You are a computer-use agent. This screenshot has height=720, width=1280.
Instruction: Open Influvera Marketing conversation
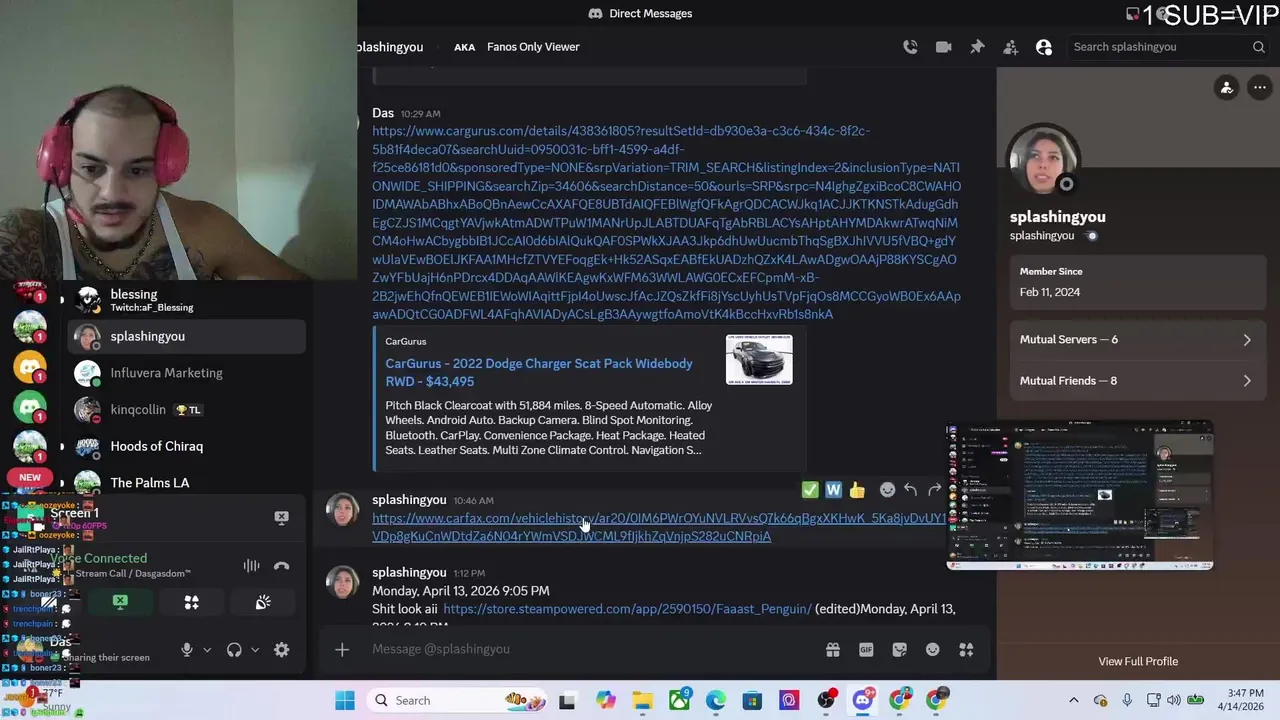point(186,373)
